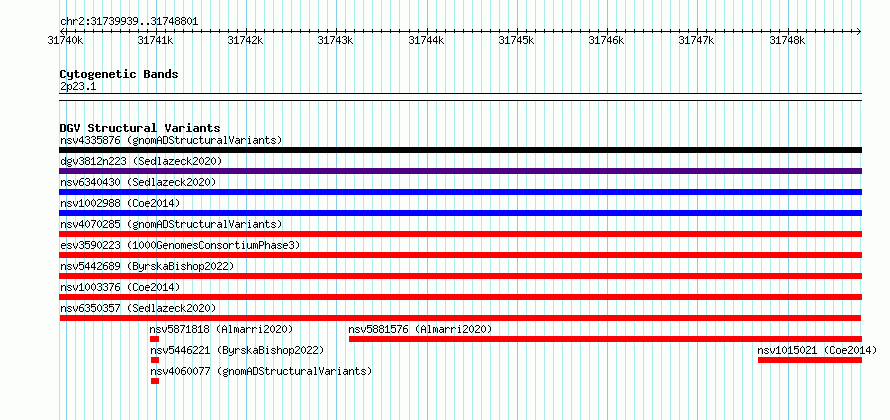Click the blue nsv6340430 variant bar
890x420 pixels.
pyautogui.click(x=460, y=192)
